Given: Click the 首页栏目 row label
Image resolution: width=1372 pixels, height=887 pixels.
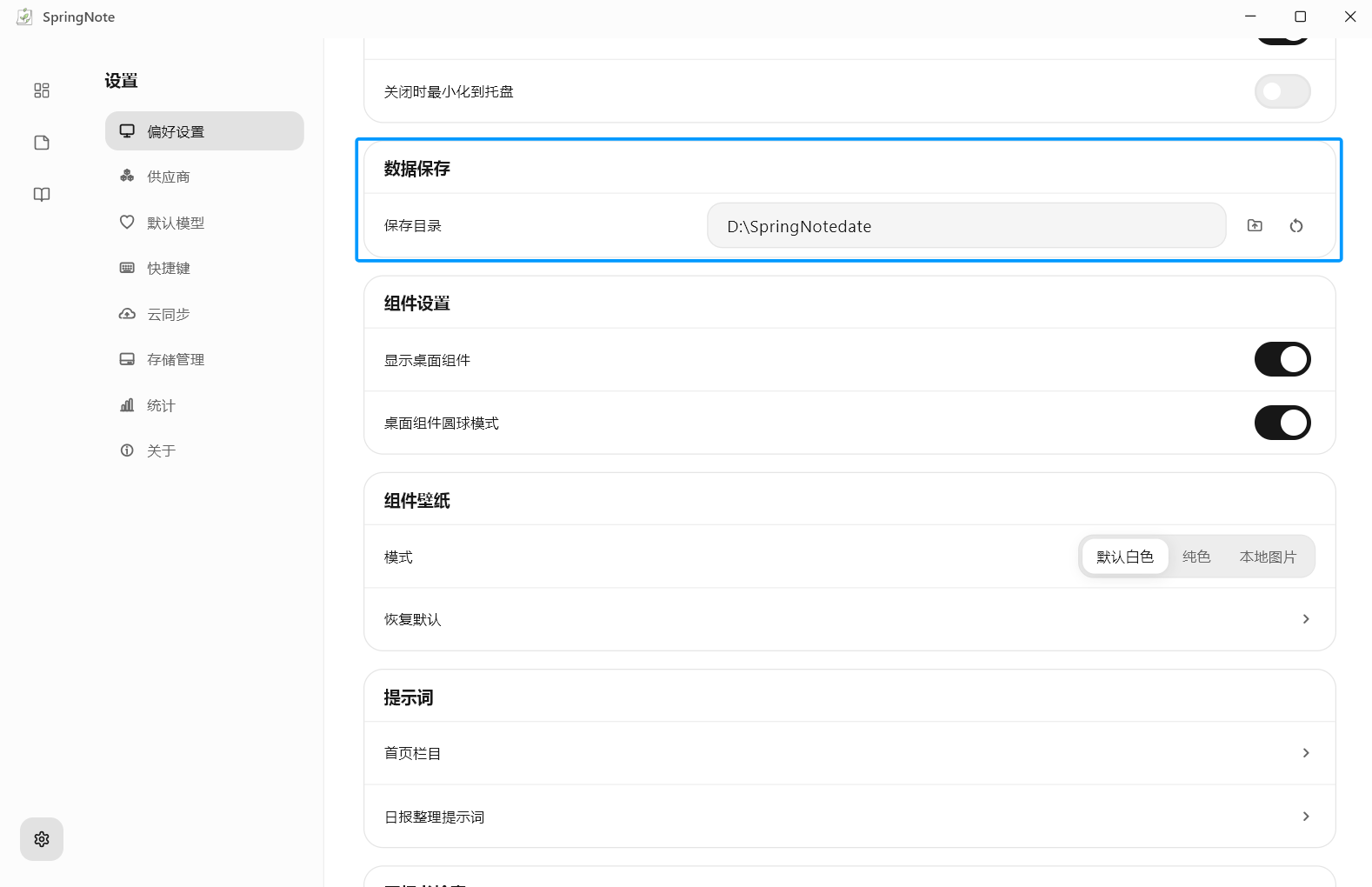Looking at the screenshot, I should point(413,753).
